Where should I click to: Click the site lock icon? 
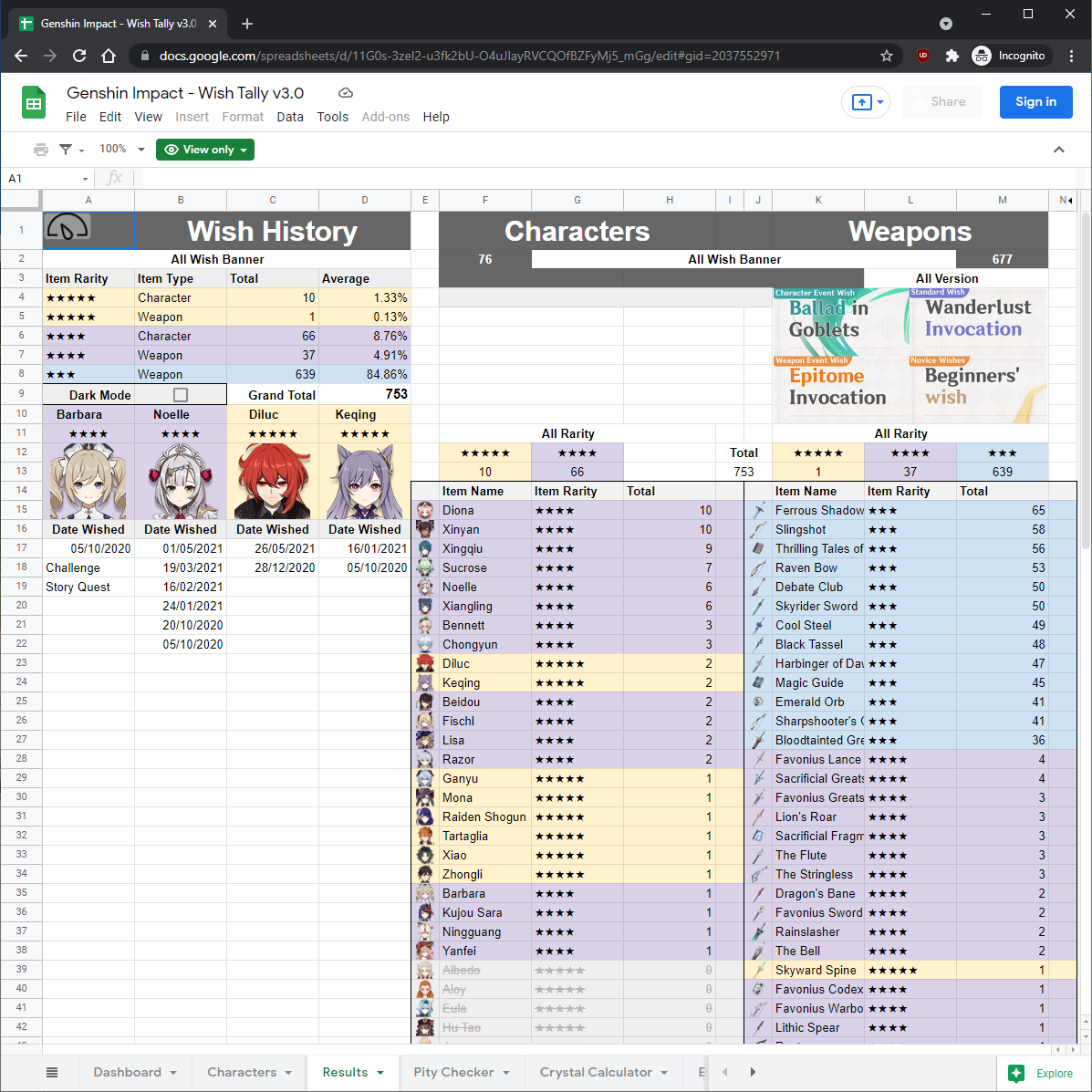pos(144,56)
